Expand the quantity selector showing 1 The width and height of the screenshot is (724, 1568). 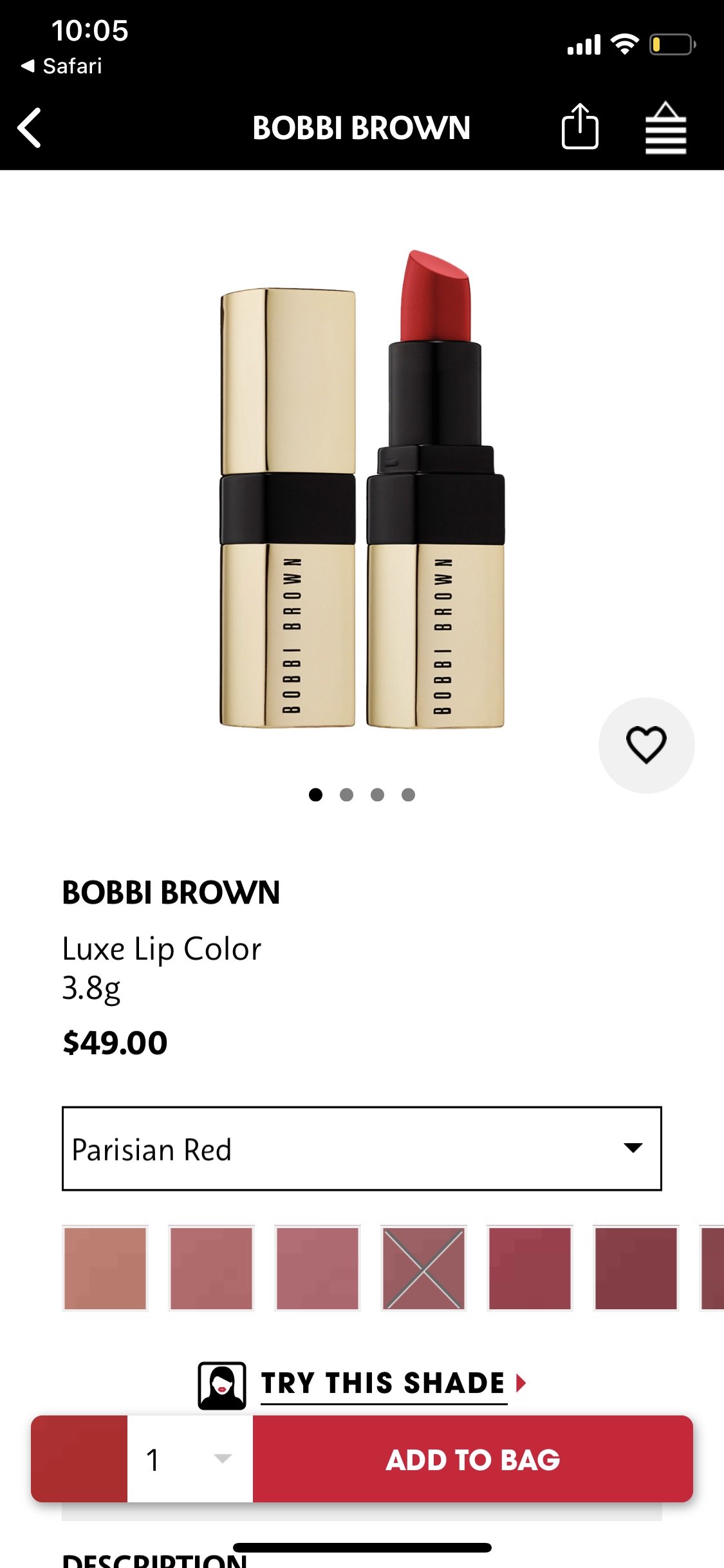190,1459
